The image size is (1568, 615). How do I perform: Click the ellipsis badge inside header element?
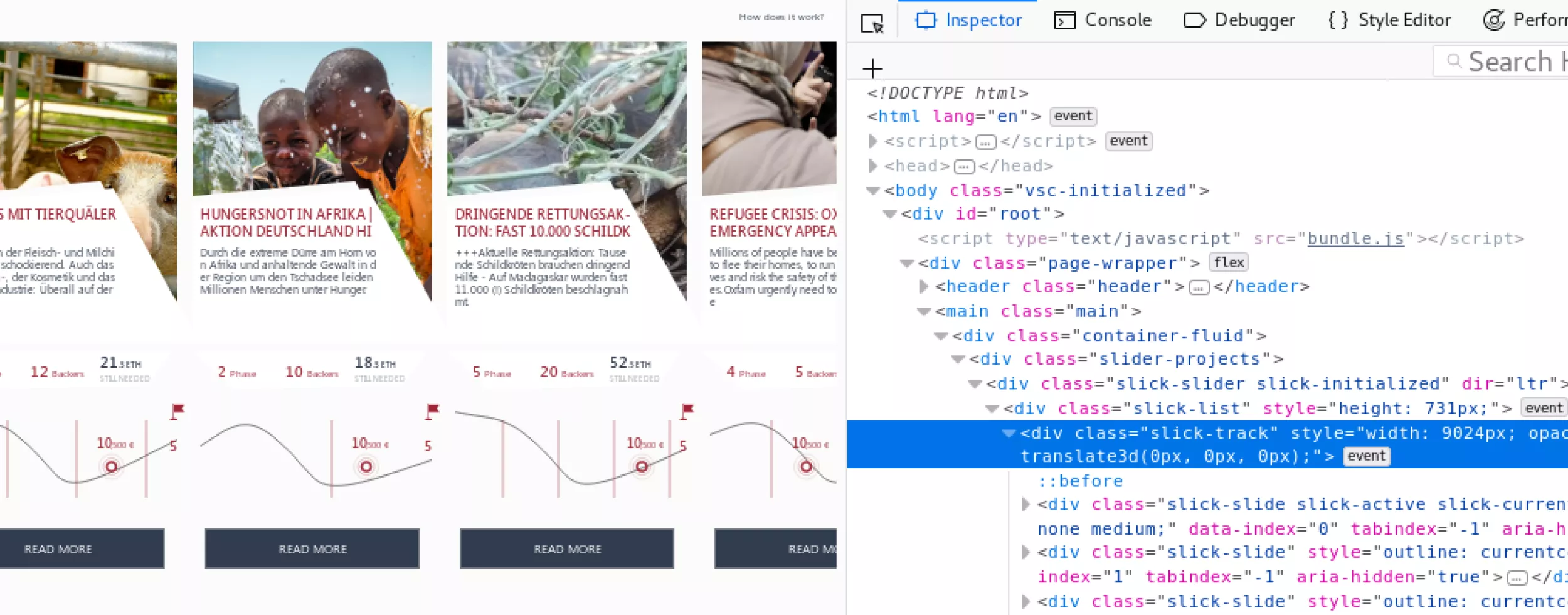click(1199, 287)
